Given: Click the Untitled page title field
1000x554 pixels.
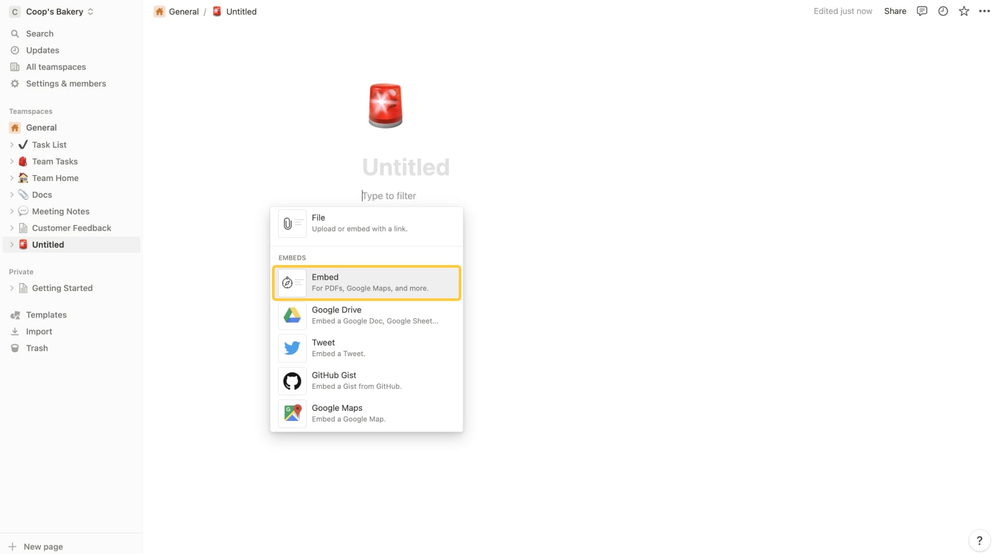Looking at the screenshot, I should (x=406, y=167).
